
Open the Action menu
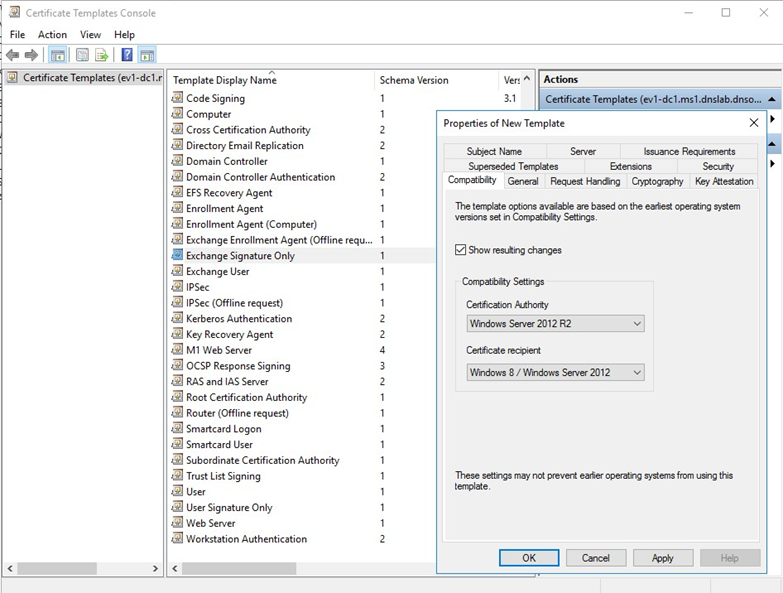click(x=52, y=34)
